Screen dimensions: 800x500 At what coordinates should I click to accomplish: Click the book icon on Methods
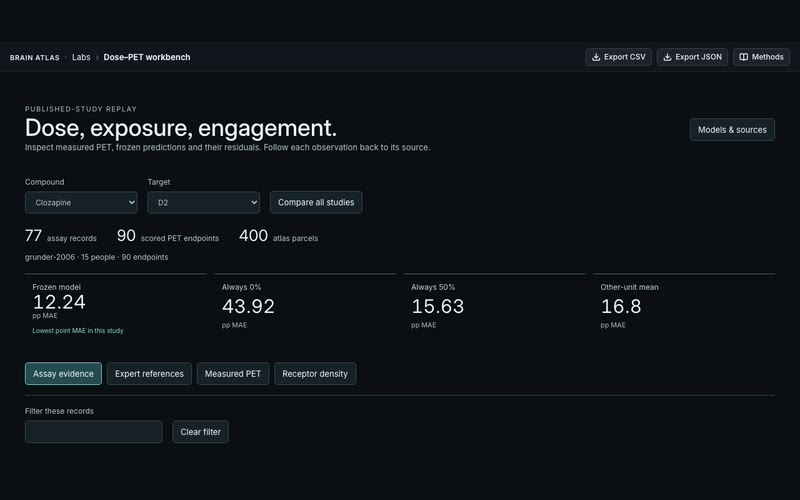coord(743,57)
